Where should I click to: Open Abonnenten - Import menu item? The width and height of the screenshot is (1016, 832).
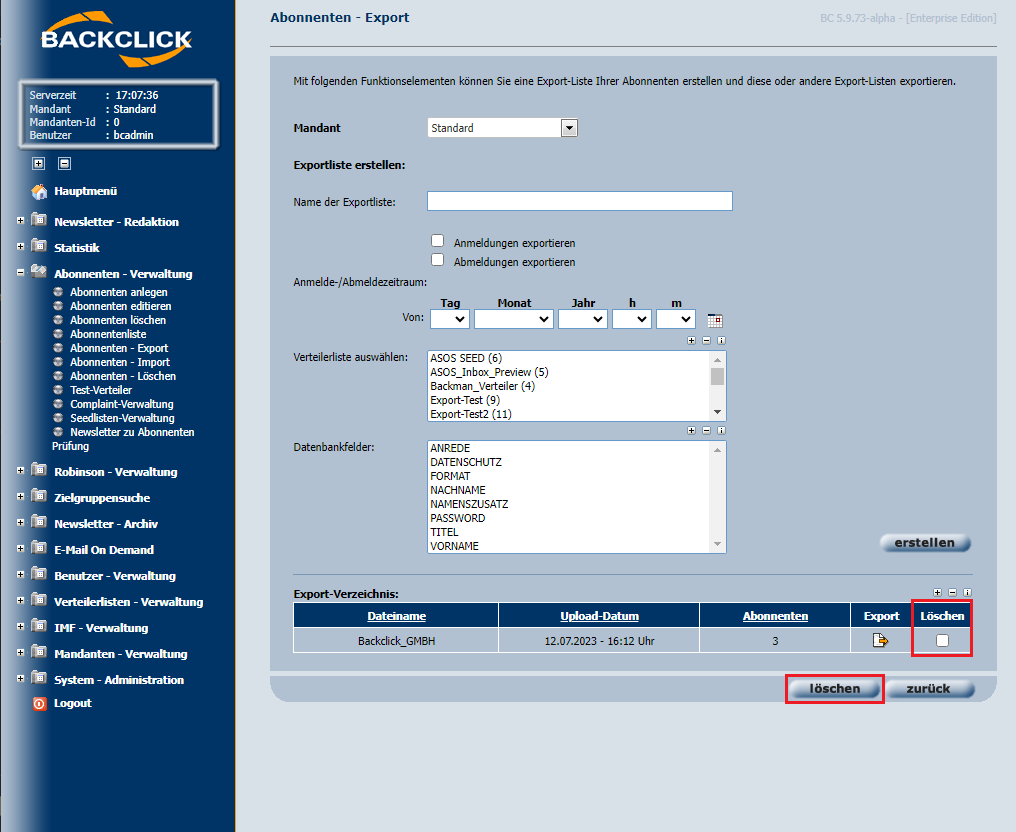coord(120,362)
